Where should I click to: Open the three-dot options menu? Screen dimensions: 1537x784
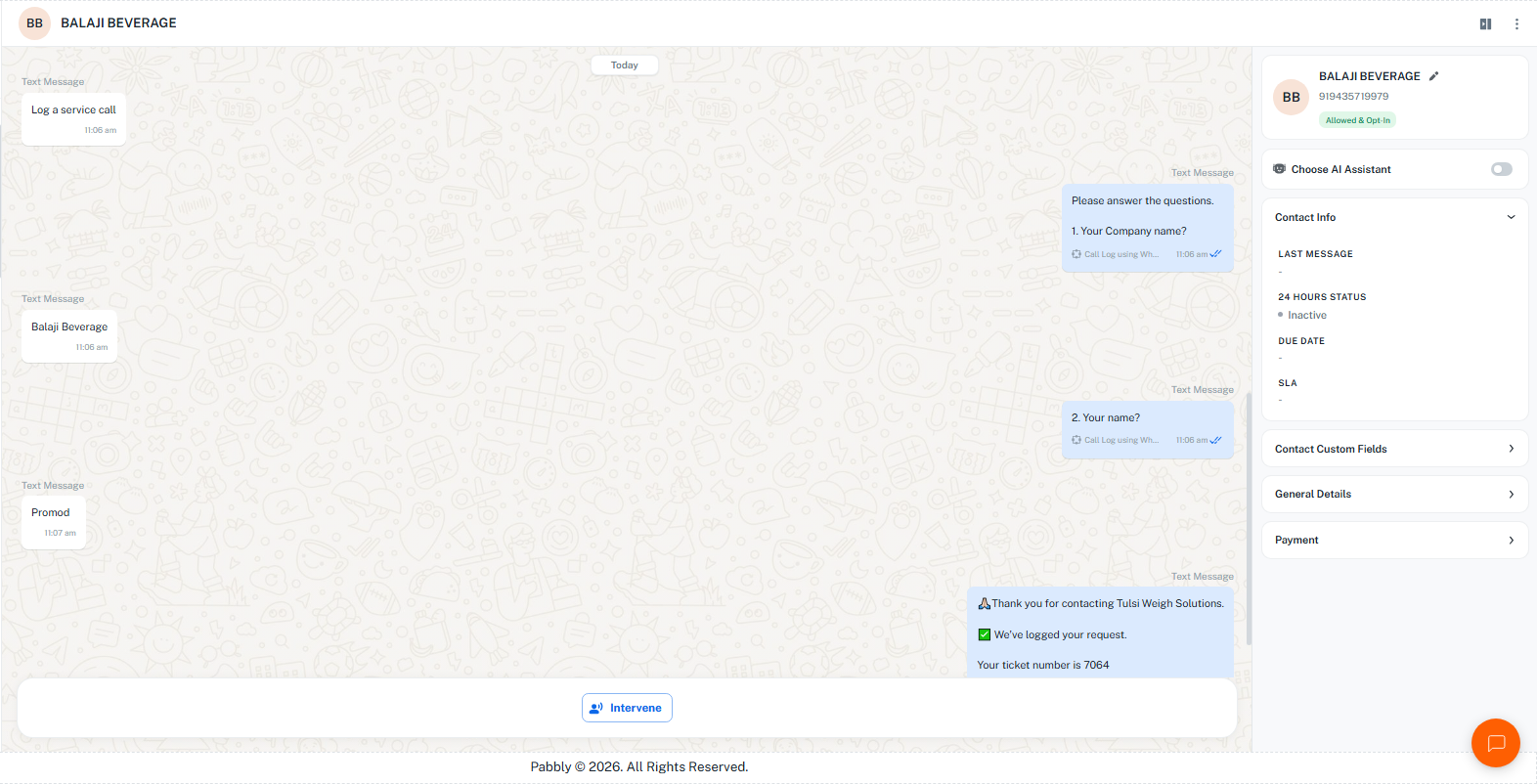click(x=1516, y=23)
